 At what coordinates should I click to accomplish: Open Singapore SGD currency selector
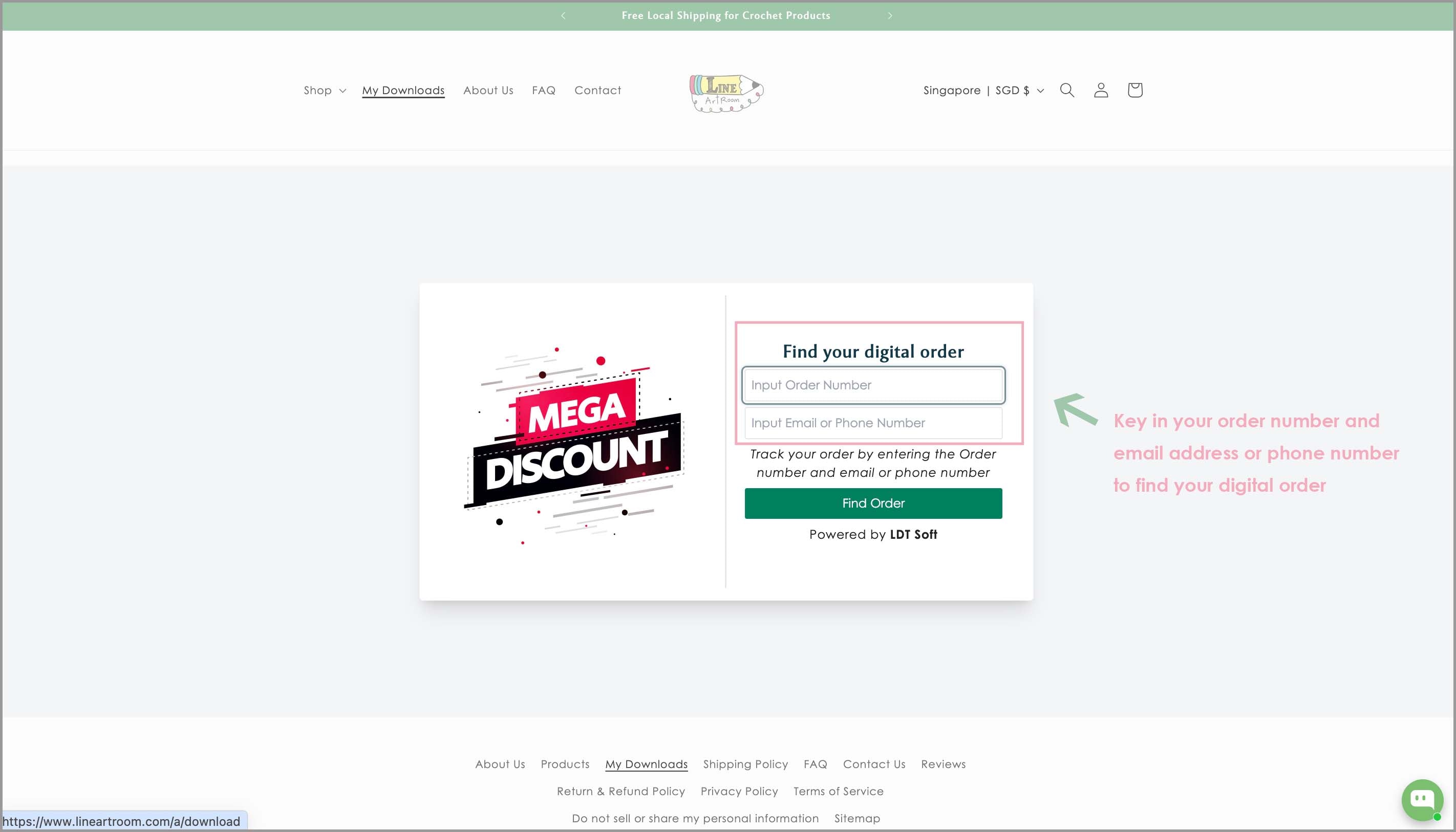coord(983,90)
